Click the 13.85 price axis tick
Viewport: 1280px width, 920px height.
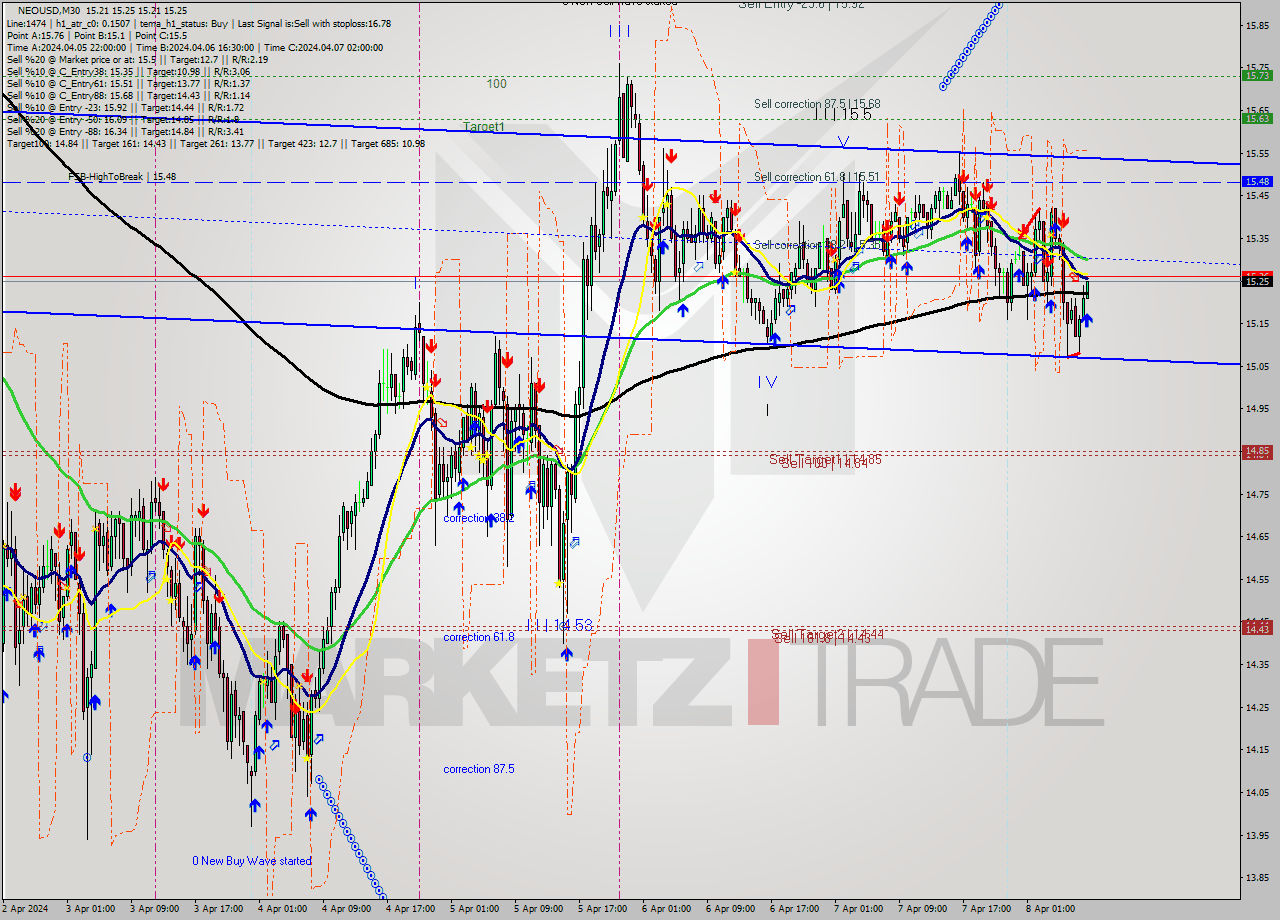(x=1257, y=877)
